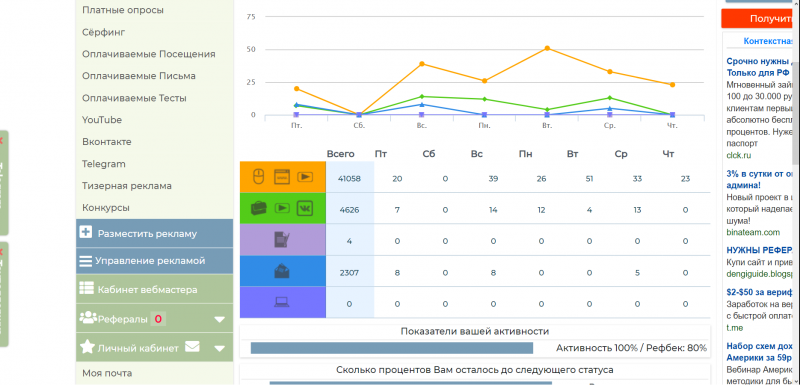The height and width of the screenshot is (385, 800).
Task: Click the video play icon in orange row
Action: pyautogui.click(x=305, y=177)
